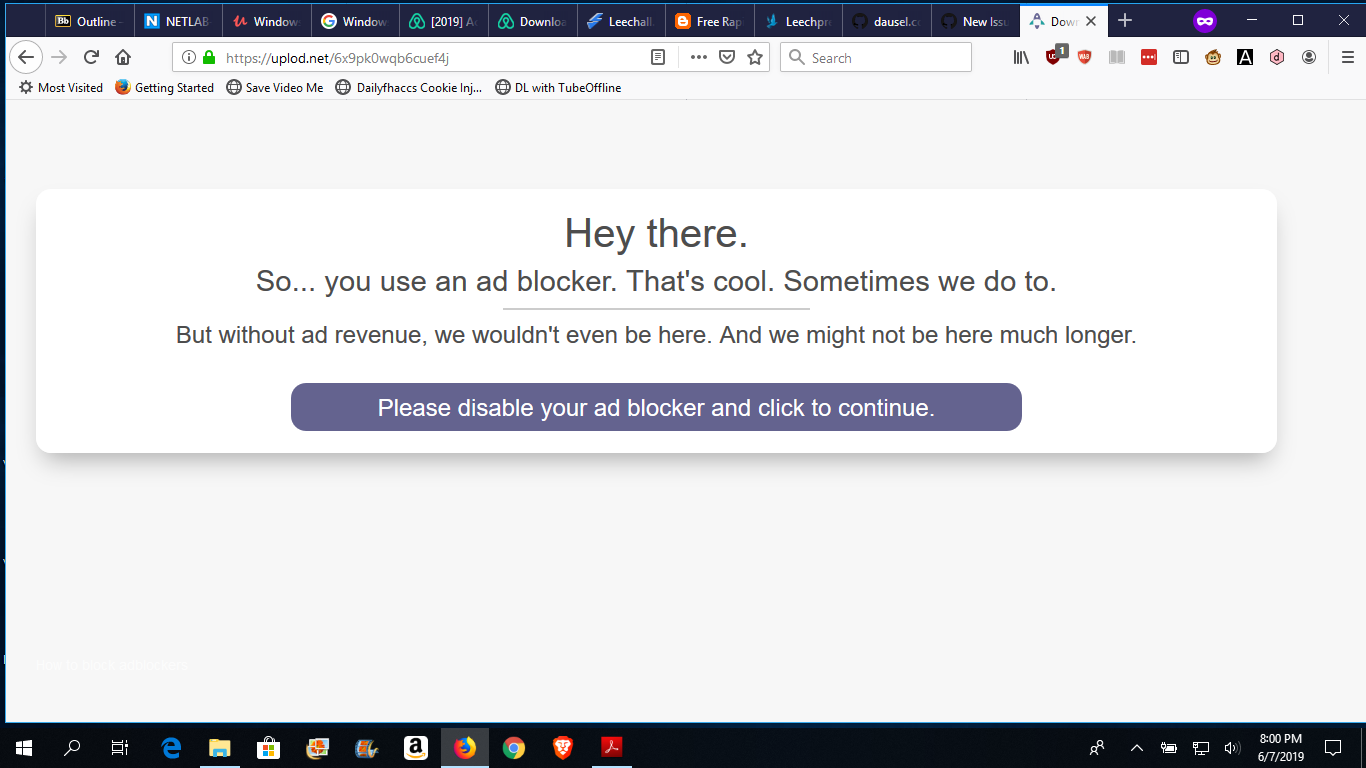Open the black letter A extension
1366x768 pixels.
point(1245,57)
